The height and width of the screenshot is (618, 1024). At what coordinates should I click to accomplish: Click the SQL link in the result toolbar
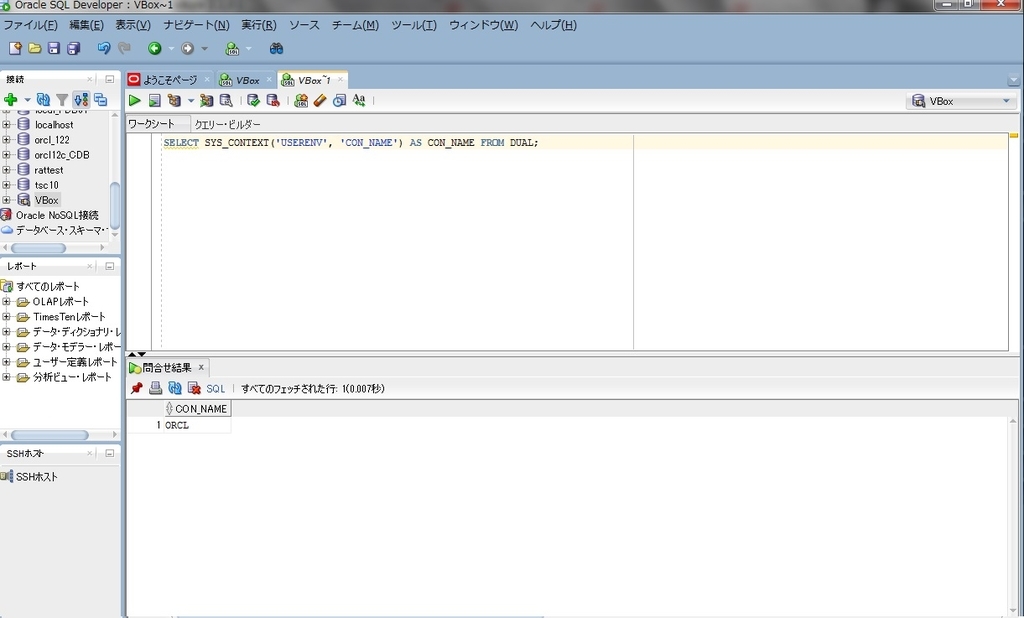(216, 388)
